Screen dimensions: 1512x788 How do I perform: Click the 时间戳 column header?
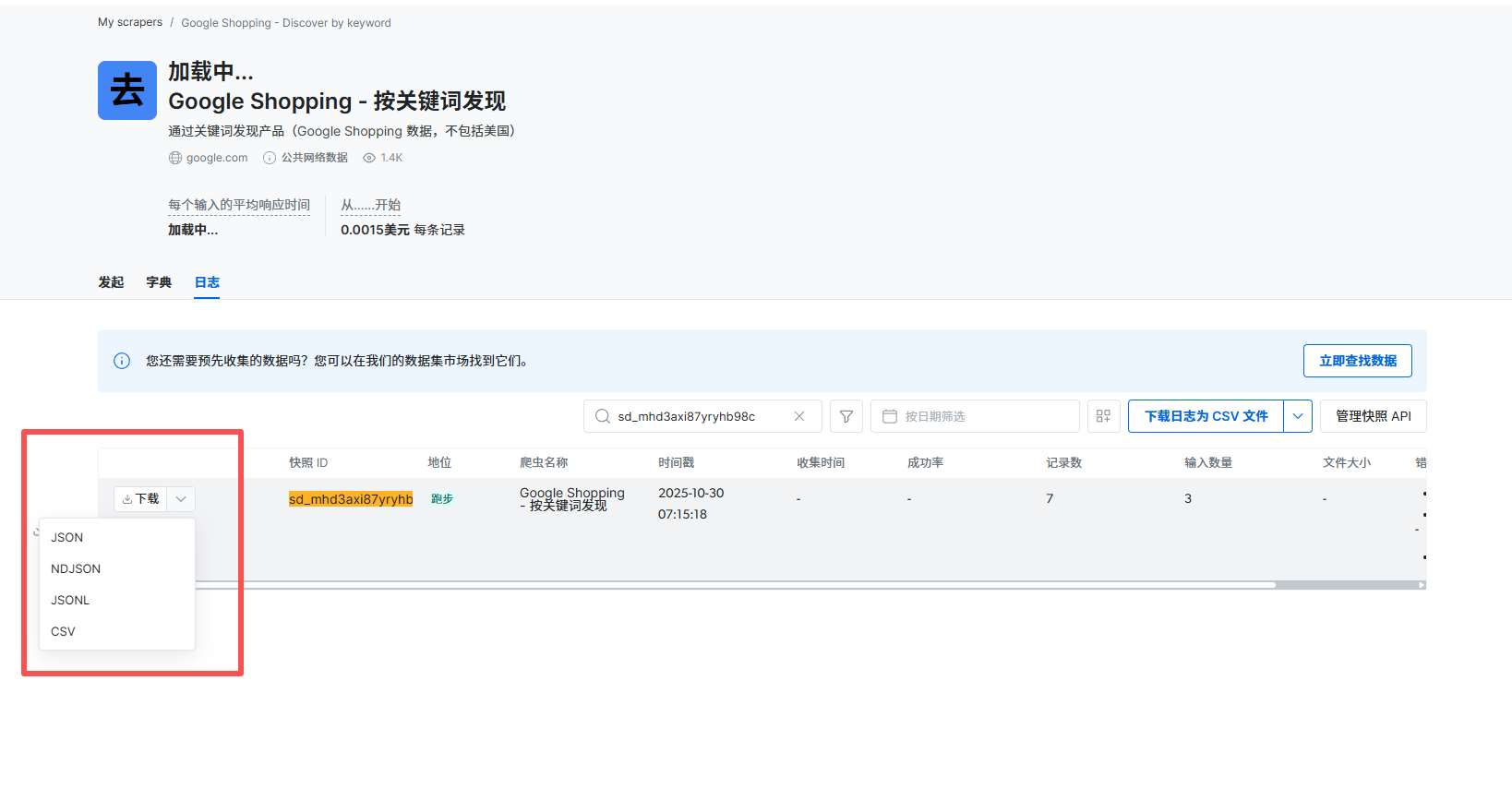click(676, 462)
